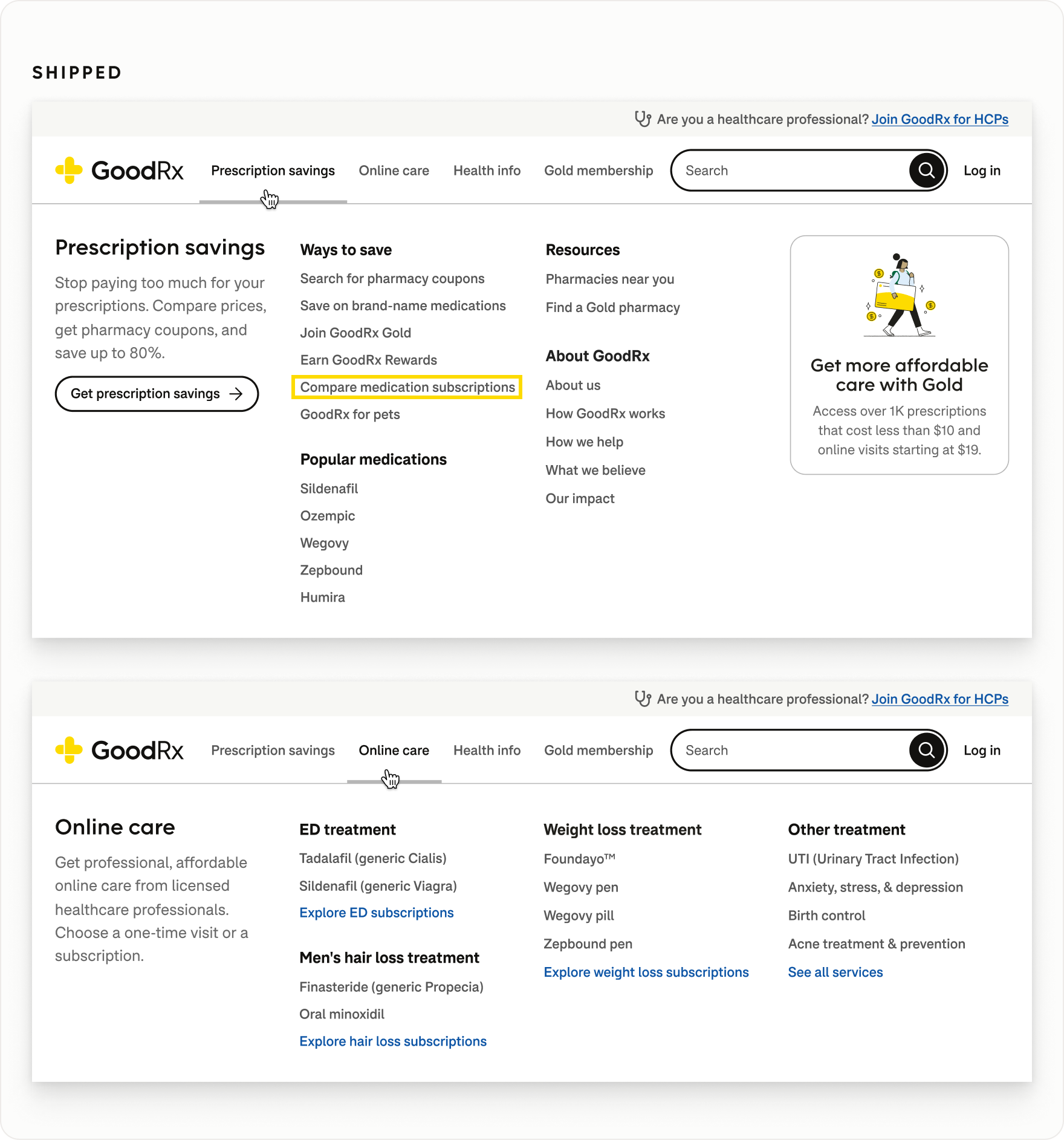Click Log in in bottom navbar
The height and width of the screenshot is (1140, 1064).
point(982,750)
